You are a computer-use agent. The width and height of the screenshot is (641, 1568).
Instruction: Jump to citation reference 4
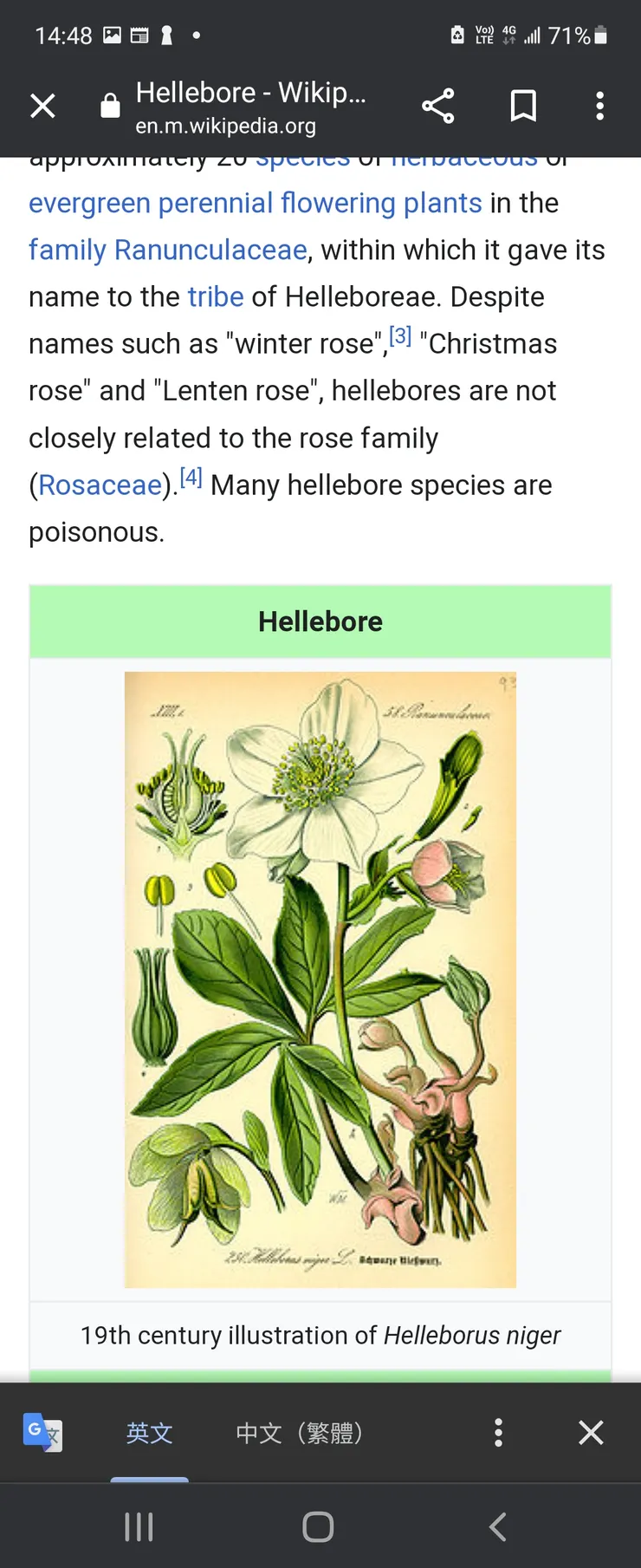point(191,477)
